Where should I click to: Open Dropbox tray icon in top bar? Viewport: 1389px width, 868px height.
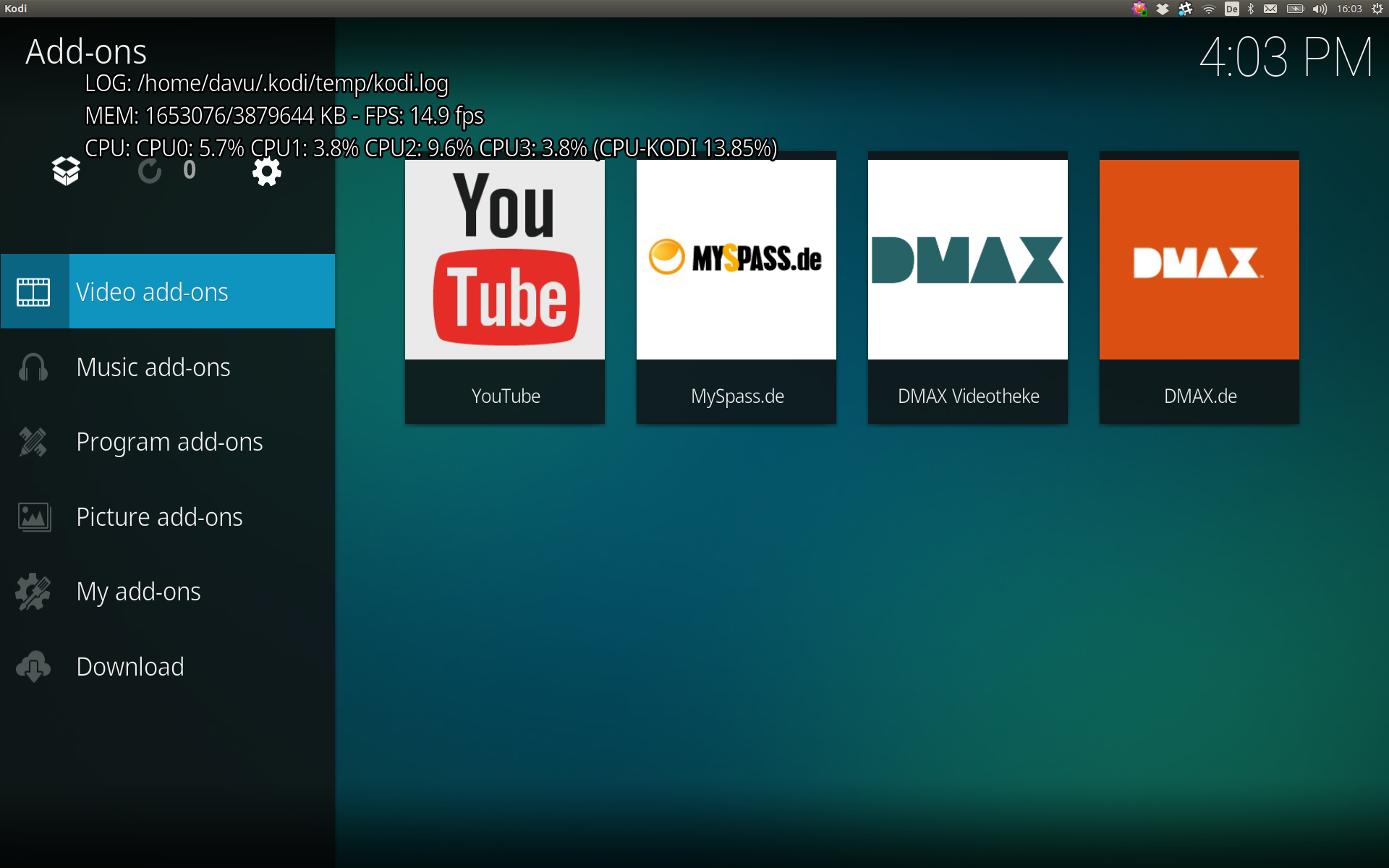click(1163, 9)
